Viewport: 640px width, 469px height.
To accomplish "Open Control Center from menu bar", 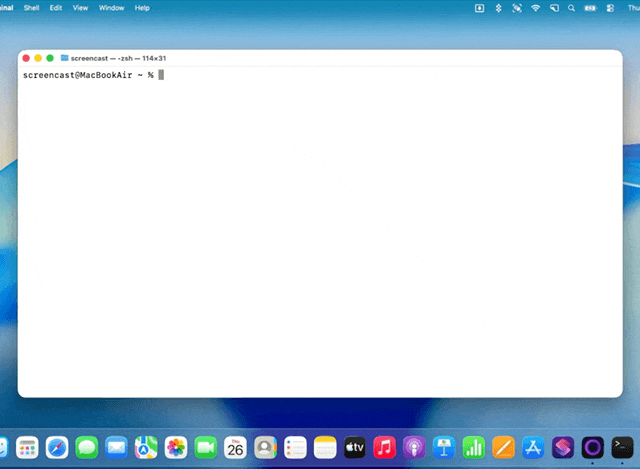I will tap(610, 8).
